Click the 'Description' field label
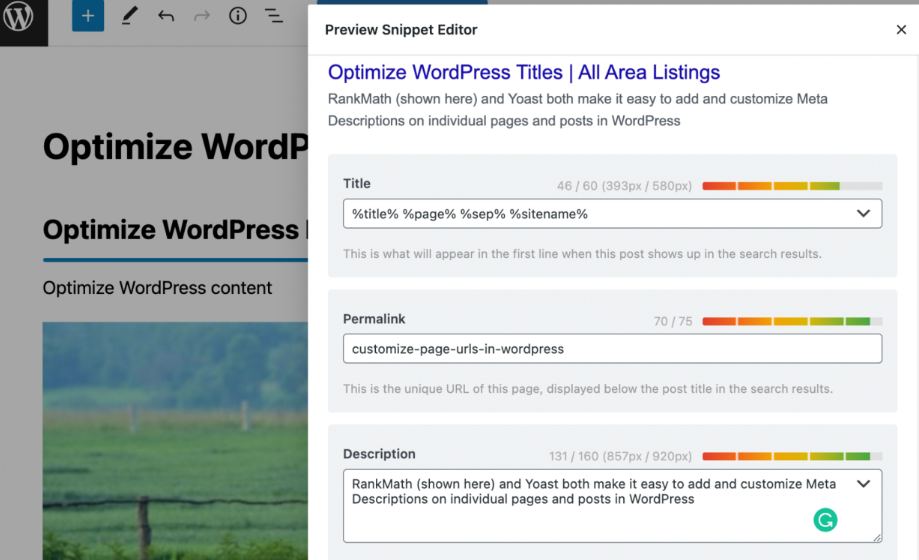This screenshot has width=919, height=560. (379, 454)
